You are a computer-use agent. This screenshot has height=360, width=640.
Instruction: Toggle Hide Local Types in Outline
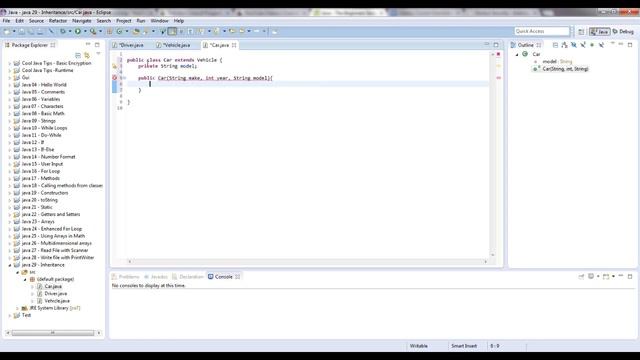[x=602, y=45]
